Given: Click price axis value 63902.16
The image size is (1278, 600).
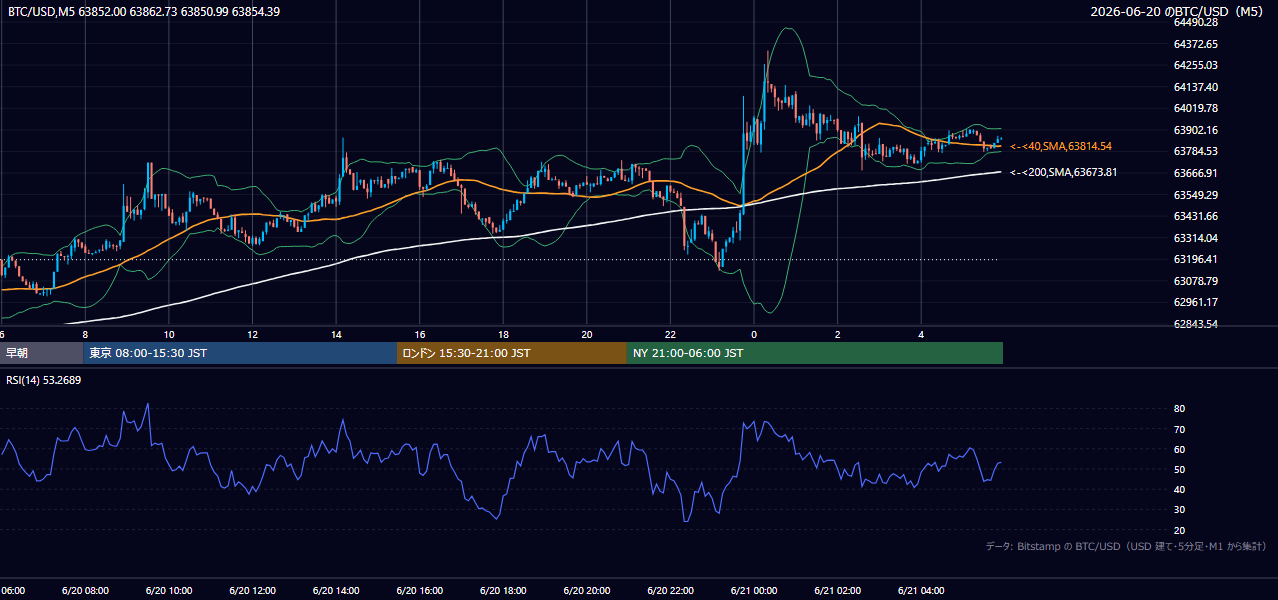Looking at the screenshot, I should [x=1196, y=130].
